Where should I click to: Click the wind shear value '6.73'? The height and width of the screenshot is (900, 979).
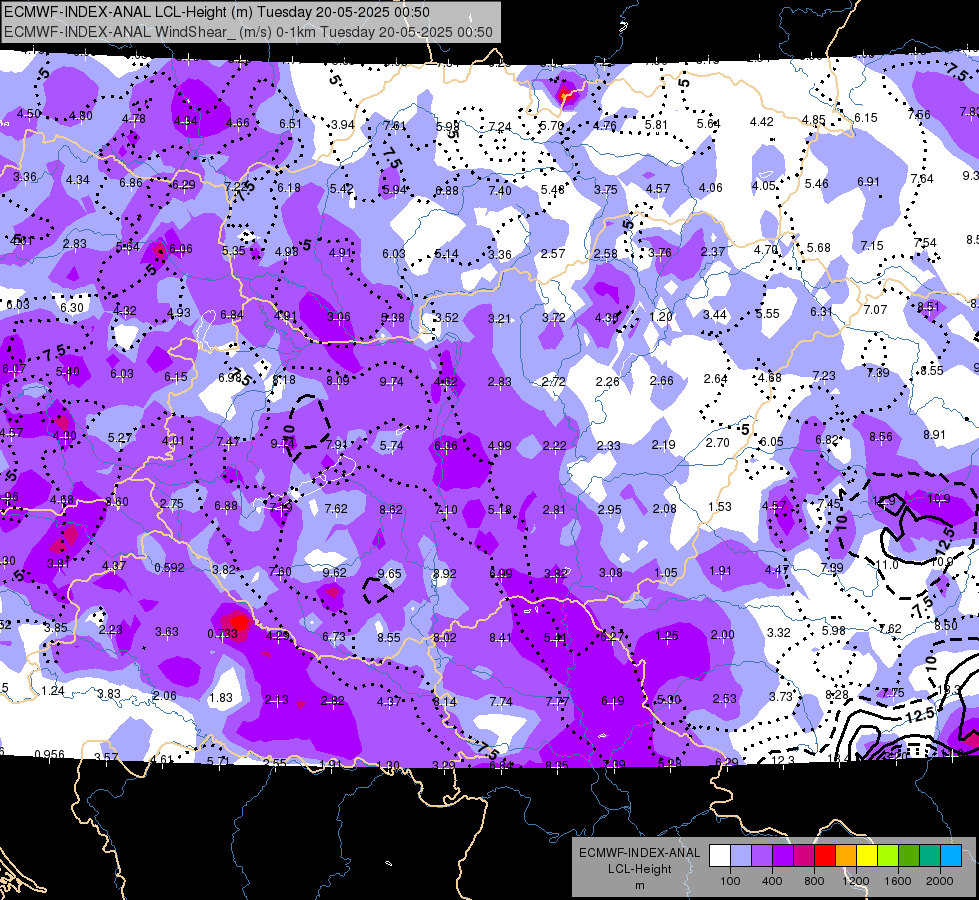[334, 636]
